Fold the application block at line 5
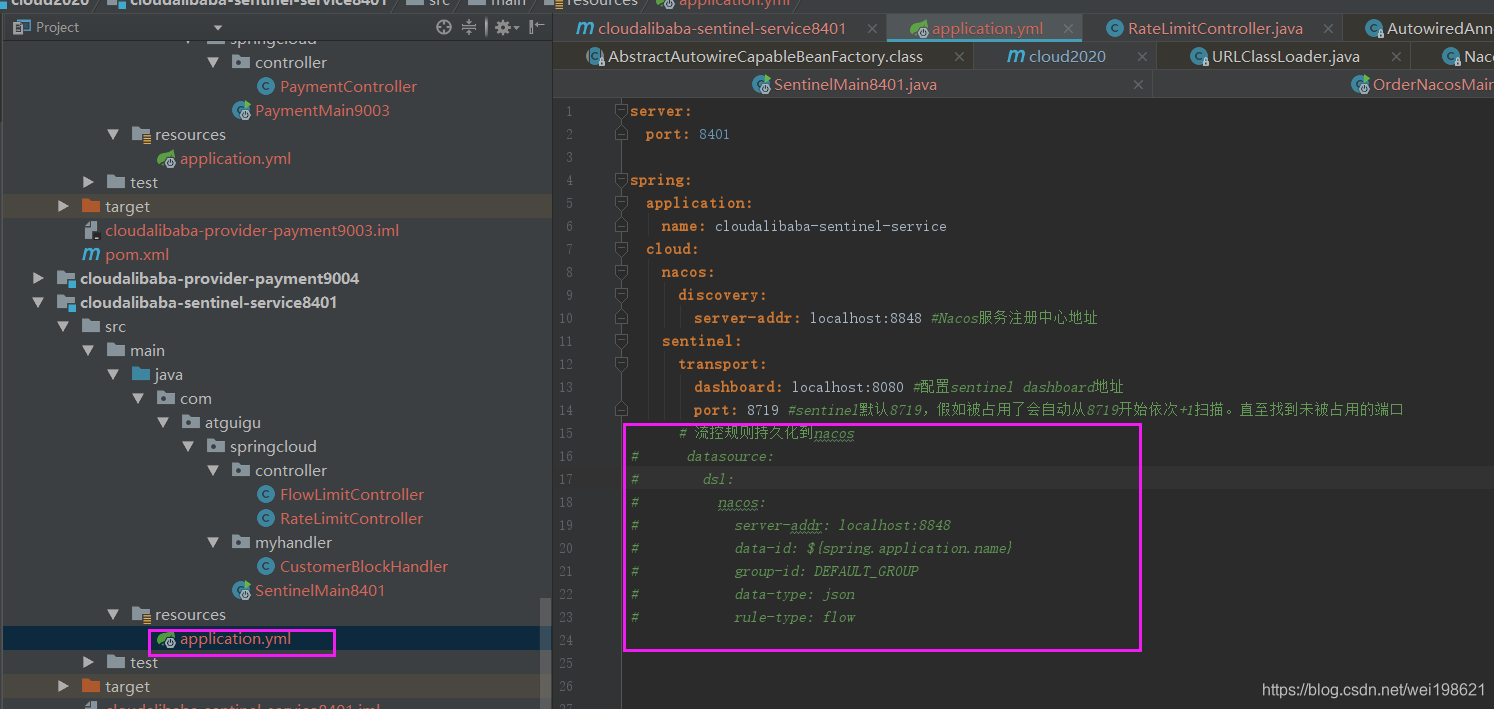 click(621, 203)
